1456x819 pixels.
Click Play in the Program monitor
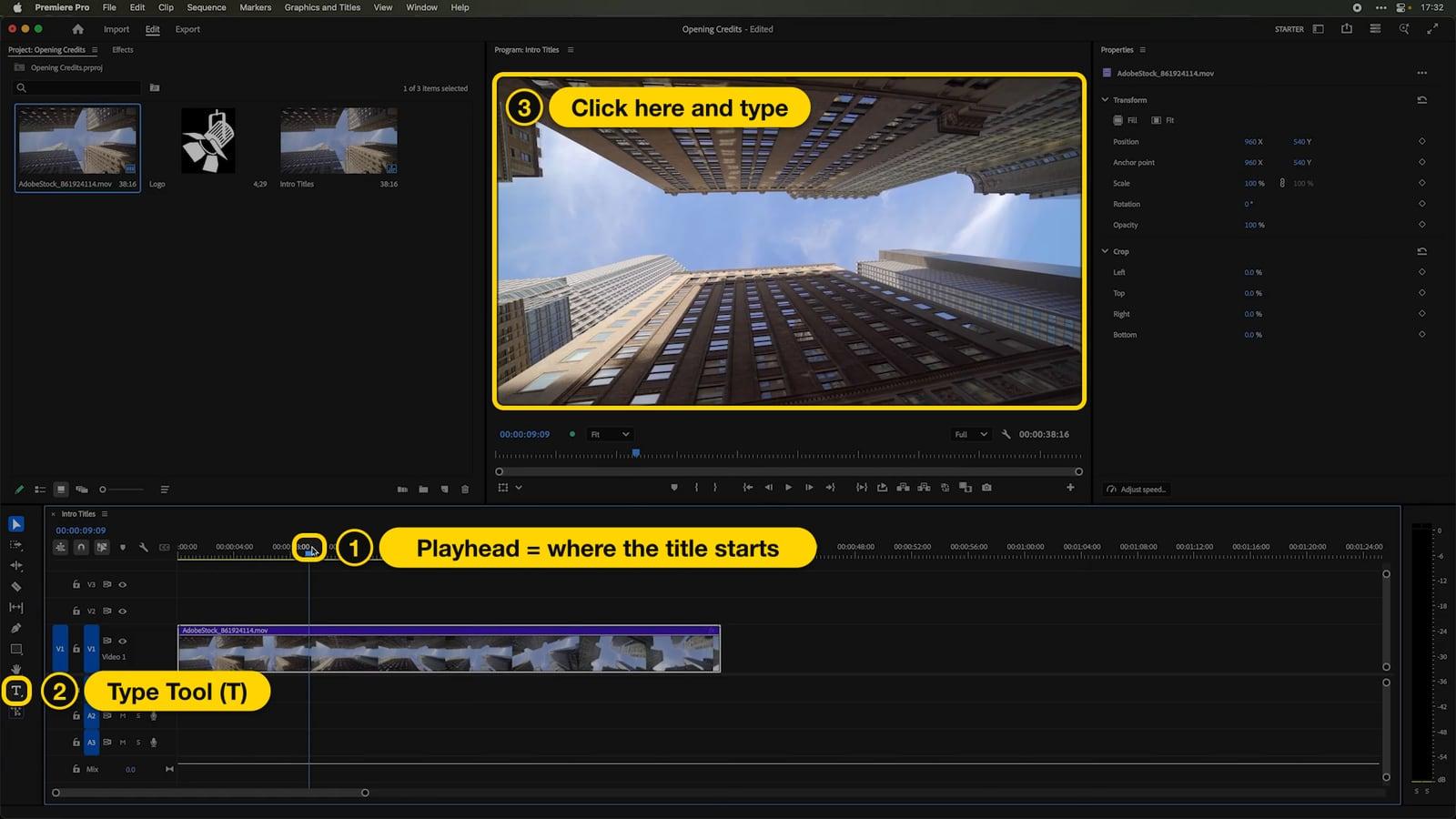pos(788,488)
